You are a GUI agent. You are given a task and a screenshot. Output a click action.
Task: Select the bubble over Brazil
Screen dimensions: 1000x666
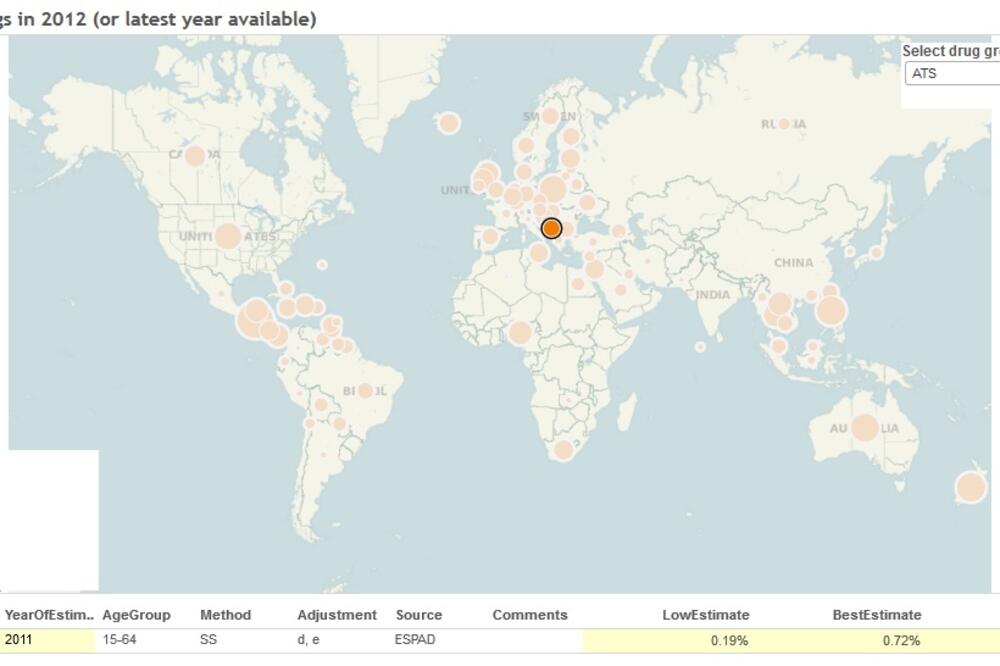[366, 390]
